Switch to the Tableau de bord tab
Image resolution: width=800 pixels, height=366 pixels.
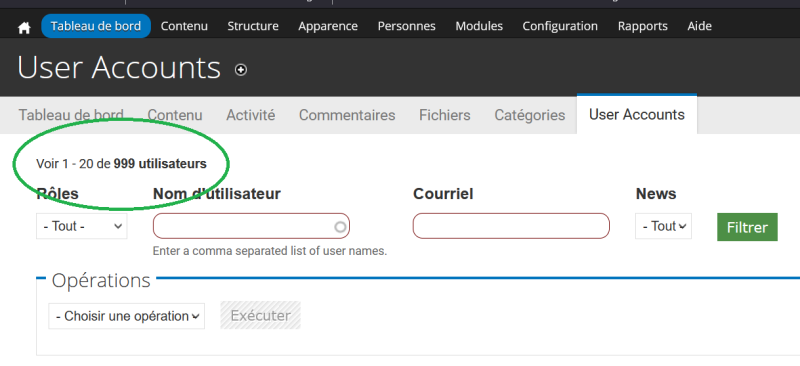pyautogui.click(x=71, y=115)
